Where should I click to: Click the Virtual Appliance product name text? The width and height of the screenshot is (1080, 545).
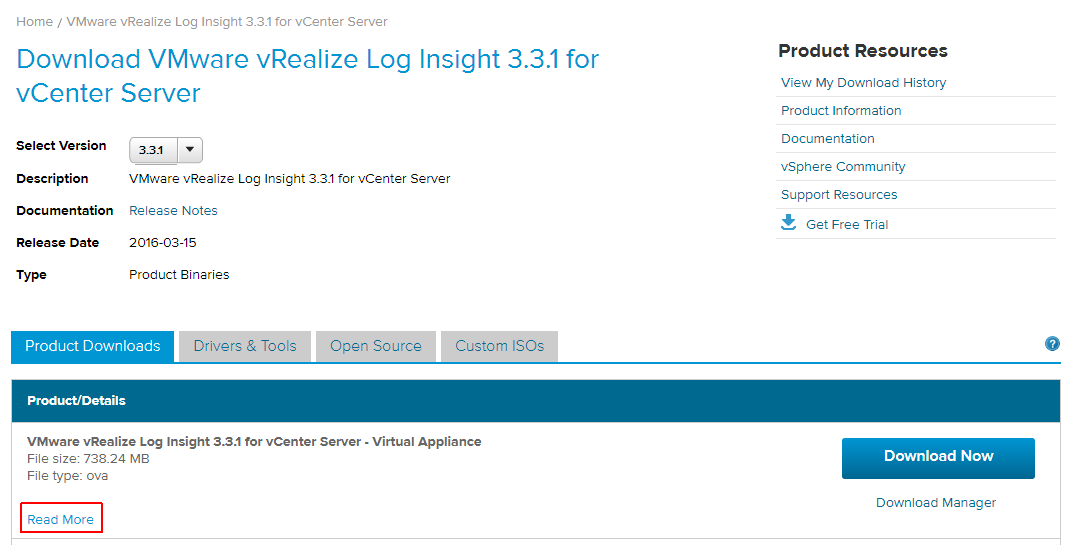254,442
